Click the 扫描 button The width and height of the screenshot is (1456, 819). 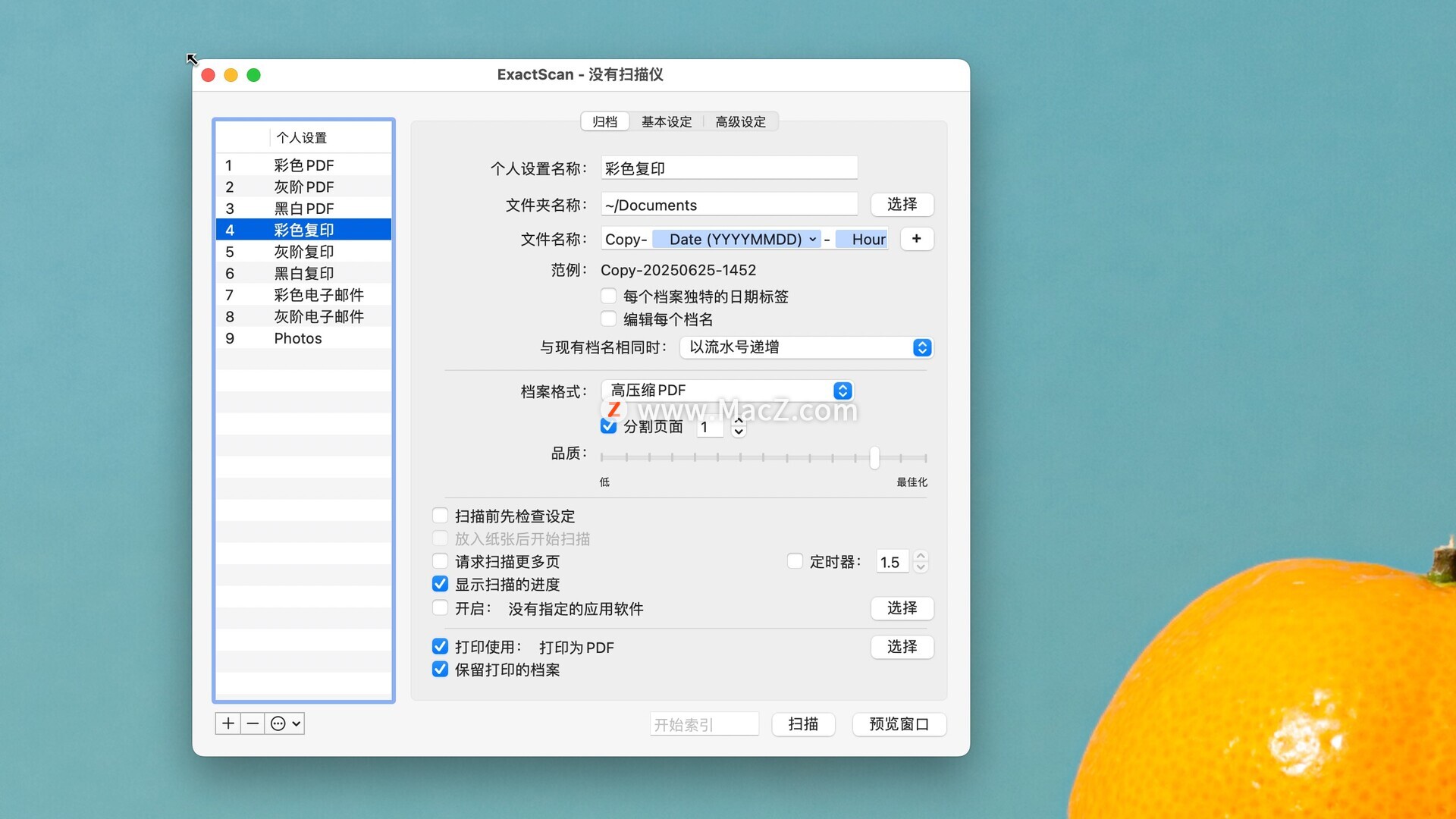point(803,724)
